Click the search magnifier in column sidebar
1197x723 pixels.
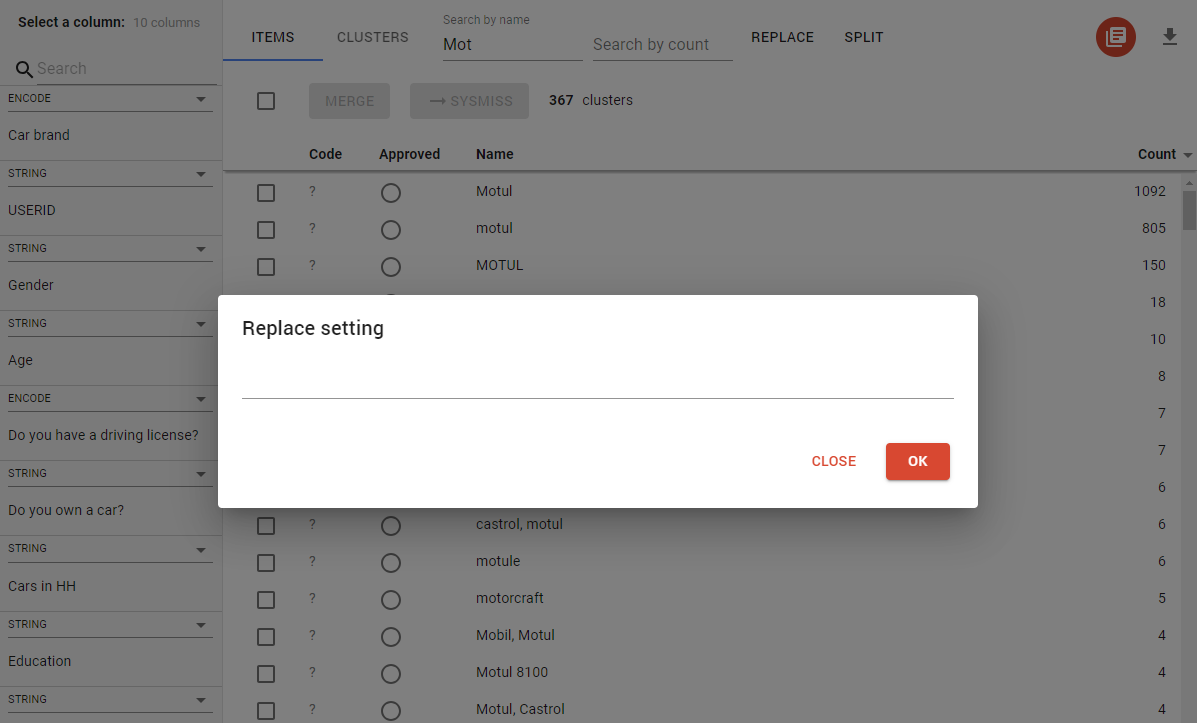24,68
